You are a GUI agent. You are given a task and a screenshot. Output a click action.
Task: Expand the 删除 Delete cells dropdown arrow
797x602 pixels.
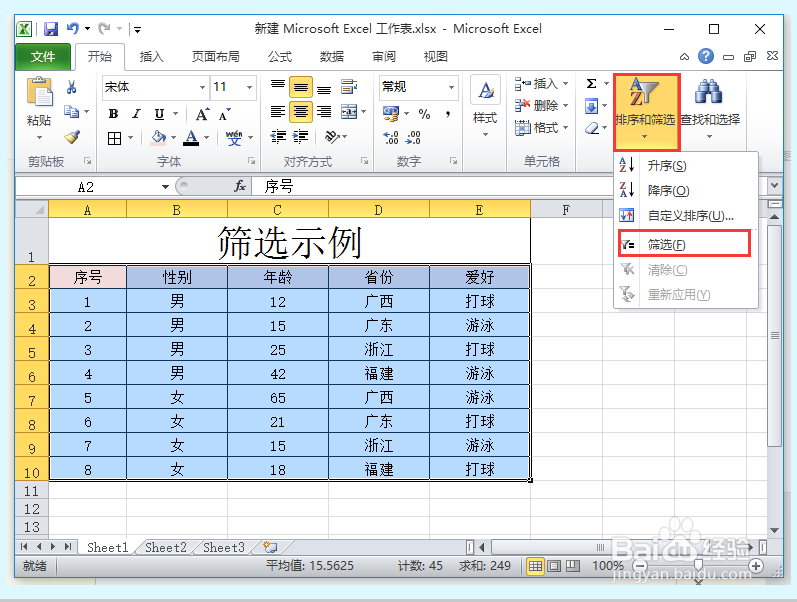(x=565, y=106)
